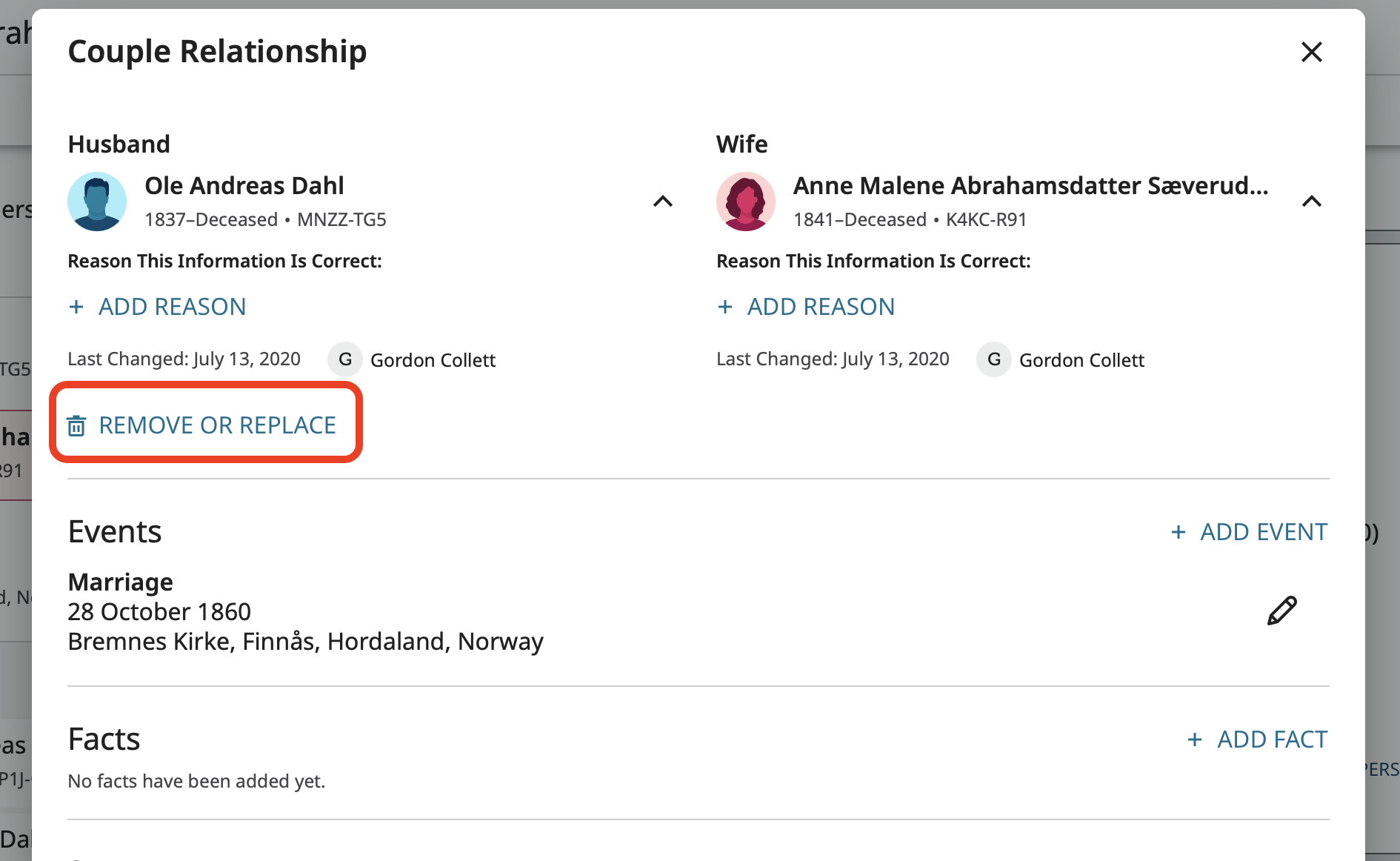
Task: Click the plus icon next to Add Event
Action: [x=1178, y=532]
